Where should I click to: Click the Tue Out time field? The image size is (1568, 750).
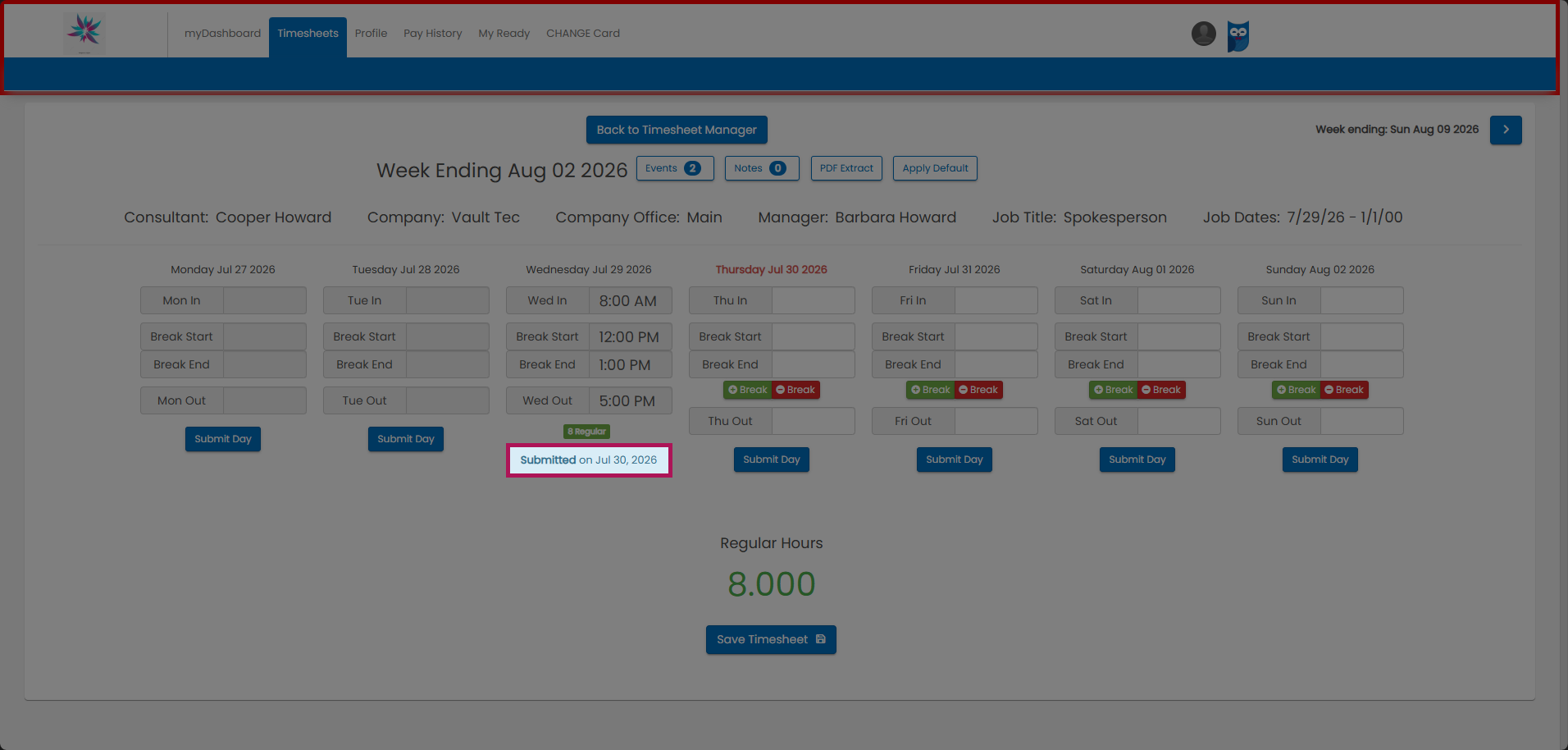(448, 400)
